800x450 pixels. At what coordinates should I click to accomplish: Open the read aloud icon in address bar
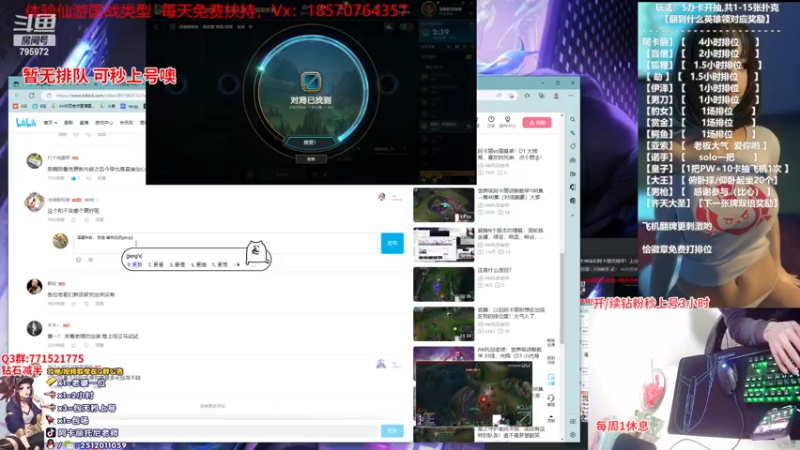498,95
